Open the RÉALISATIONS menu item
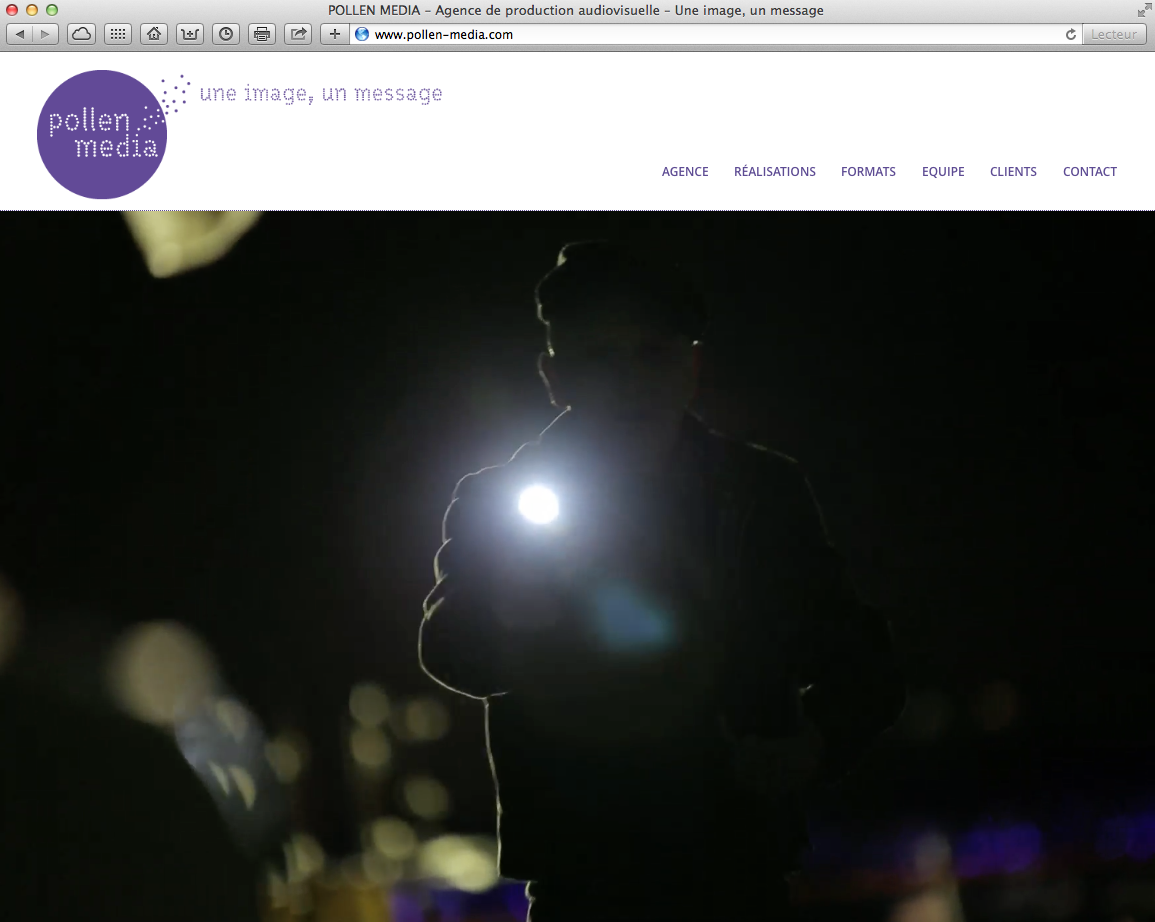The width and height of the screenshot is (1155, 922). pyautogui.click(x=775, y=172)
